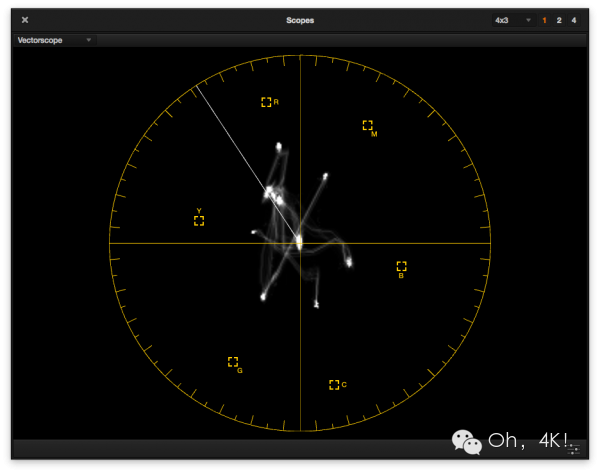Open the 4x3 aspect ratio dropdown
The height and width of the screenshot is (473, 600).
(x=513, y=20)
